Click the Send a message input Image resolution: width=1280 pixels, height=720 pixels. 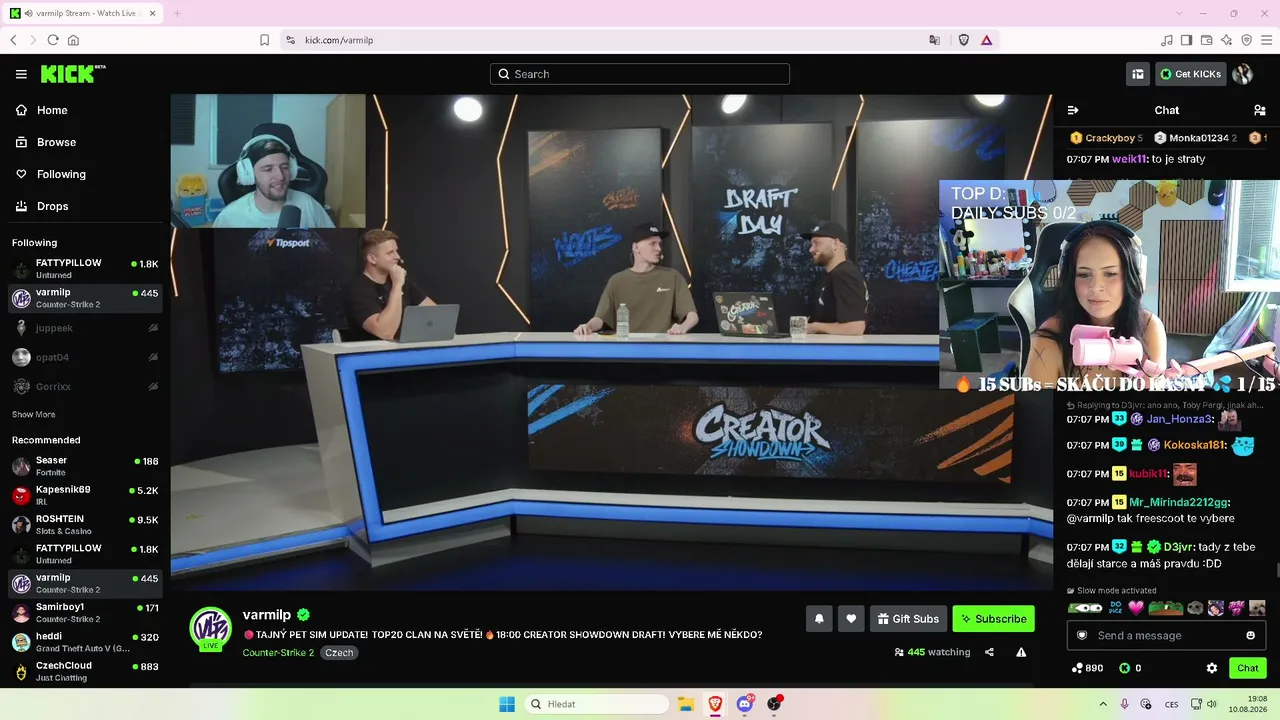pos(1166,636)
